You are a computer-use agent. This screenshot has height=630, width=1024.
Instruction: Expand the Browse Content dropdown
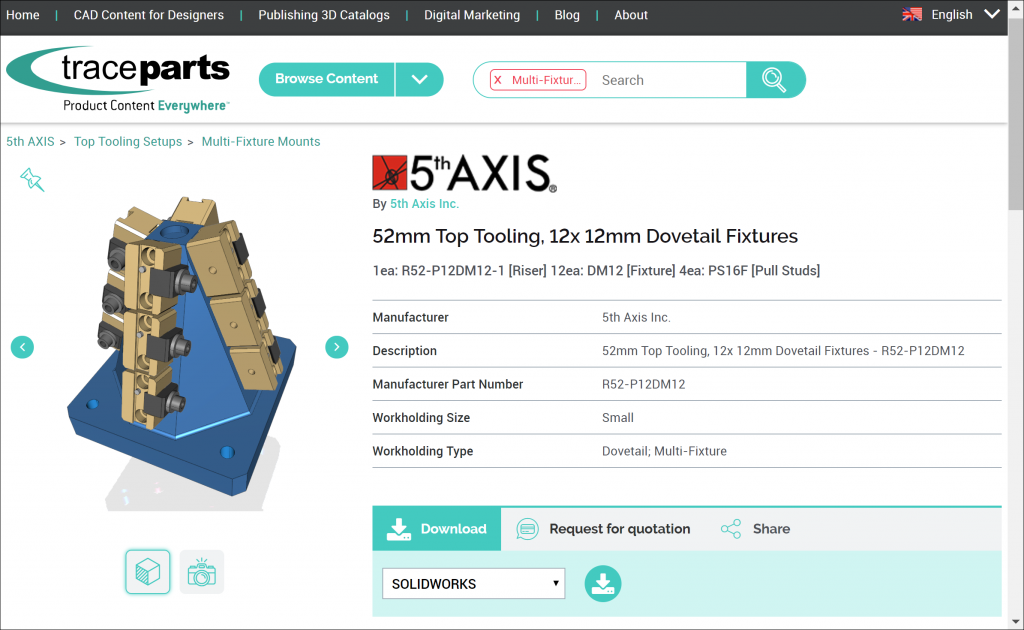click(x=419, y=79)
